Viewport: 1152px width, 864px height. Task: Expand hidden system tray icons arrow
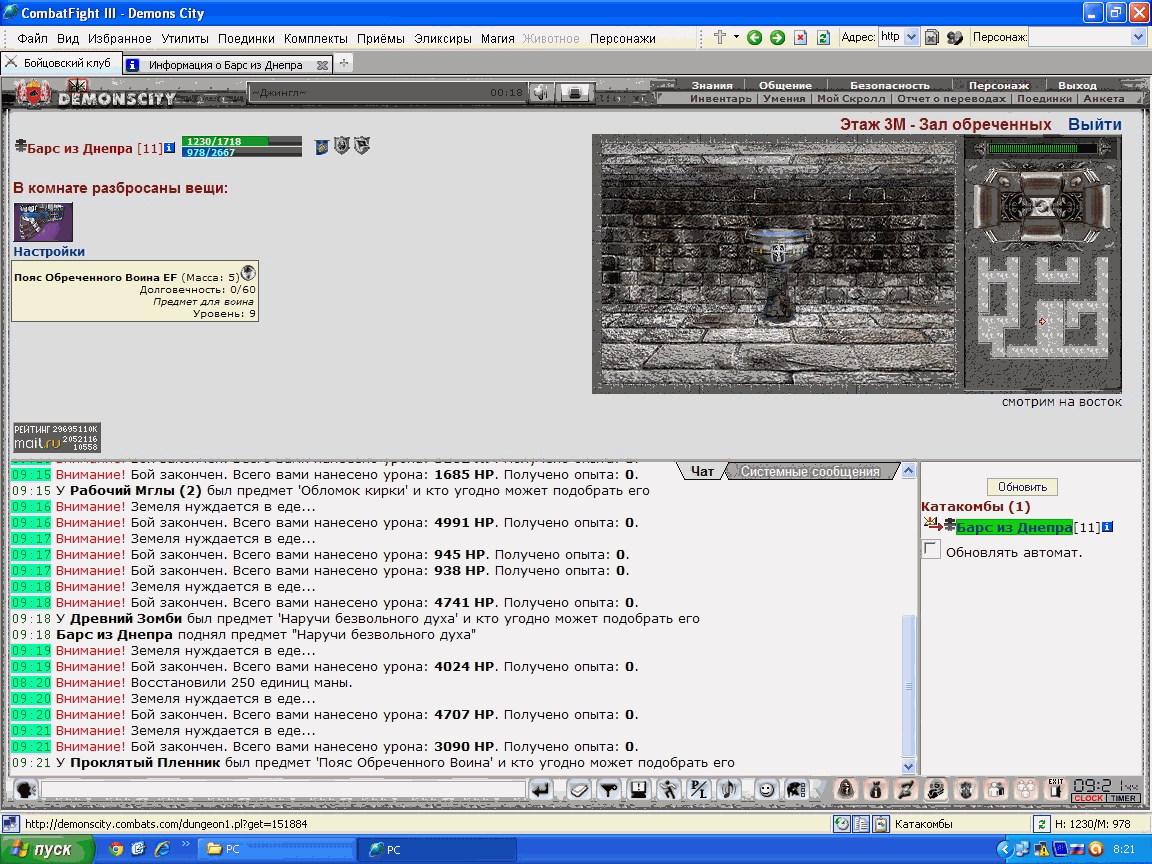point(1004,849)
